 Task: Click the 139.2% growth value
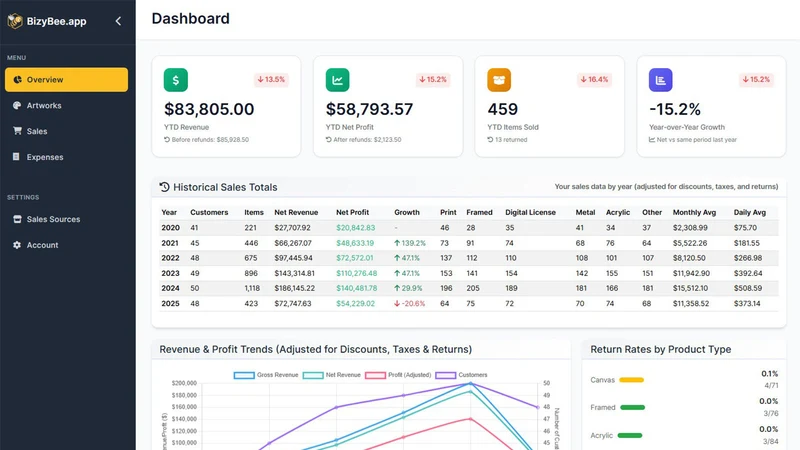(410, 243)
